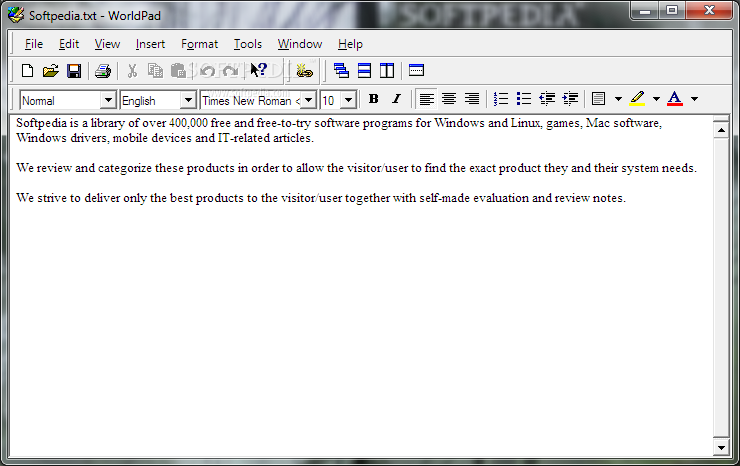The height and width of the screenshot is (466, 740).
Task: Apply the red font color
Action: (675, 99)
